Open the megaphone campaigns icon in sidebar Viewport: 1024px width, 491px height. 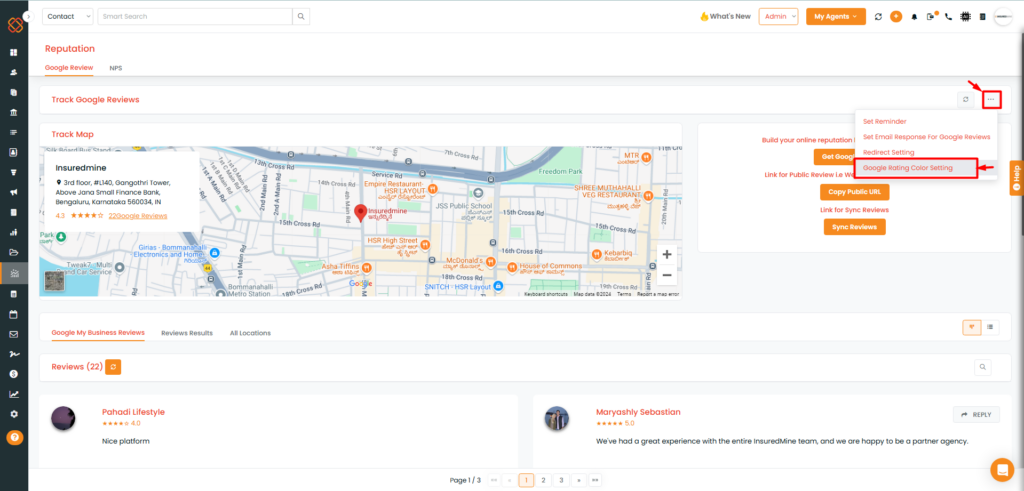coord(14,192)
